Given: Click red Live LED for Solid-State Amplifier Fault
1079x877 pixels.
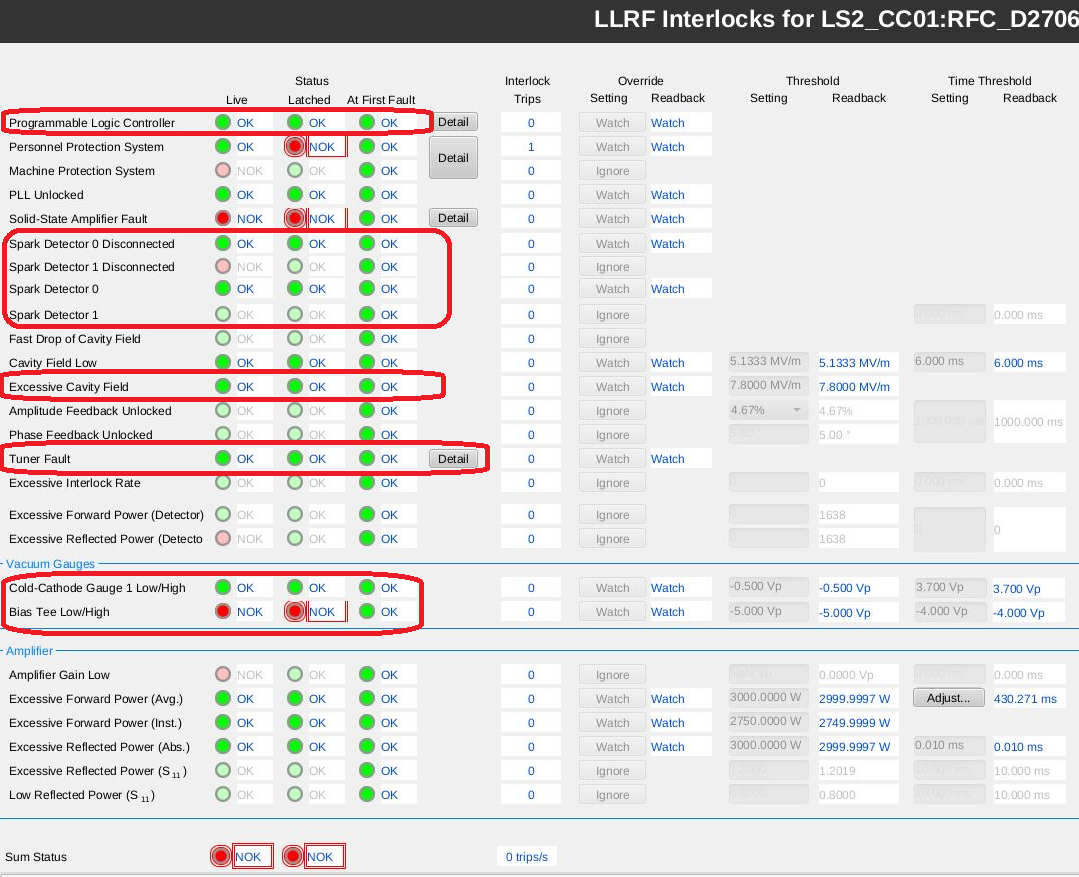Looking at the screenshot, I should 222,219.
